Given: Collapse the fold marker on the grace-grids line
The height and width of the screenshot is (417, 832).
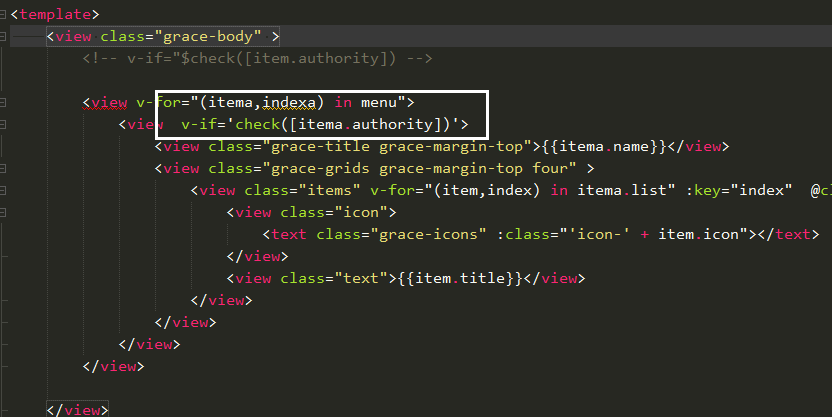Looking at the screenshot, I should [3, 169].
